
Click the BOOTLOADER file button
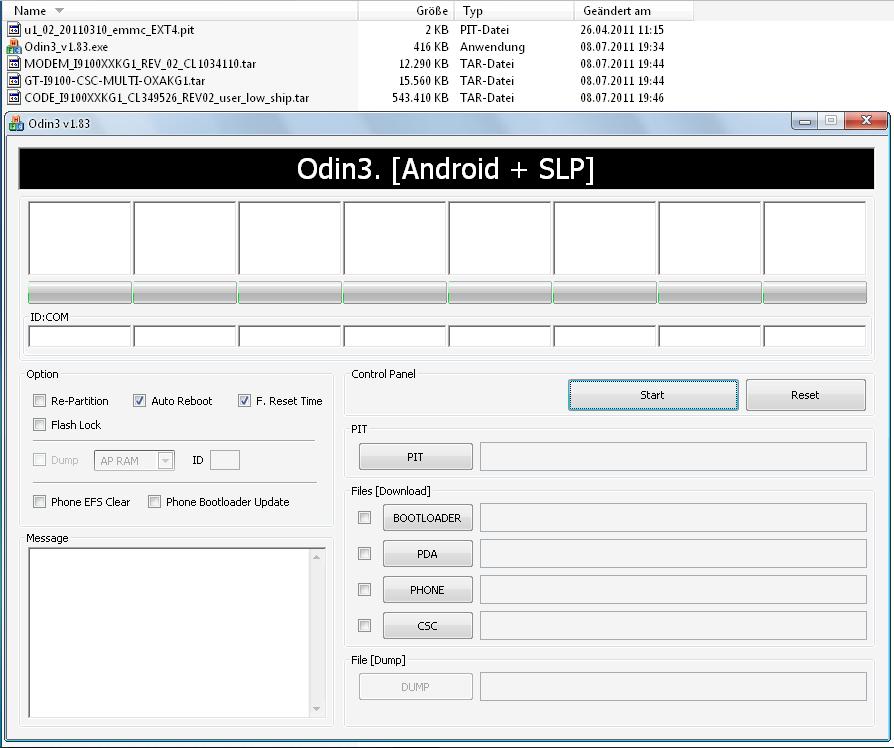(428, 518)
